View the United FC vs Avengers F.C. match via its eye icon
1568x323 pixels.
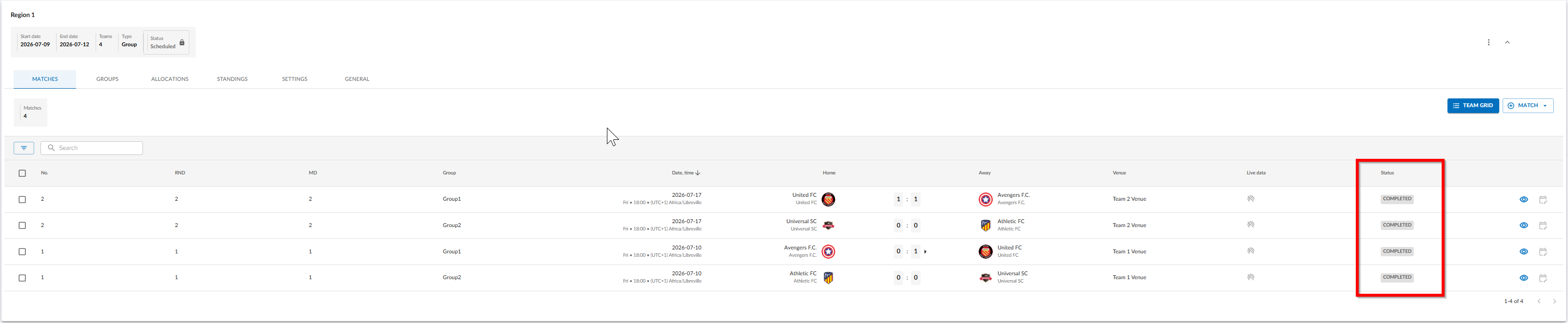point(1524,200)
